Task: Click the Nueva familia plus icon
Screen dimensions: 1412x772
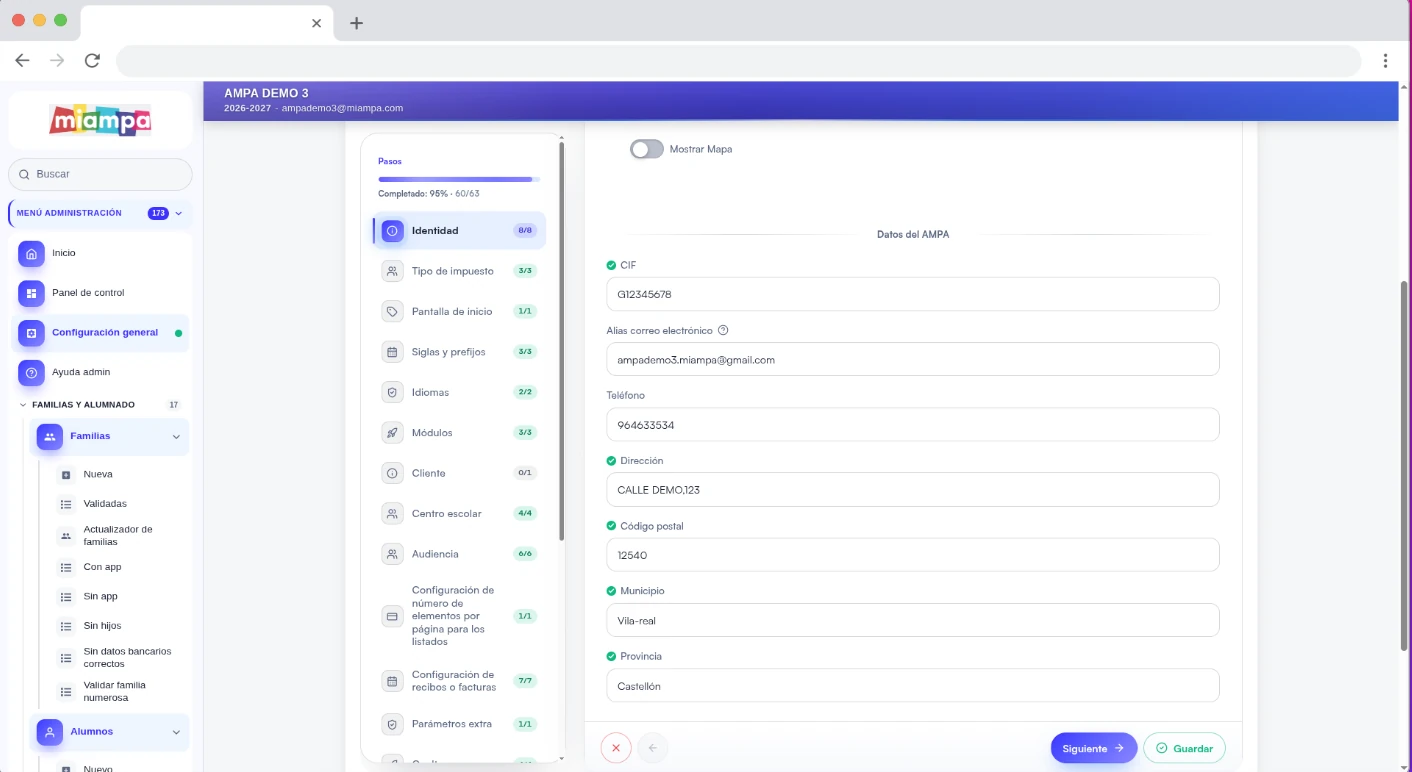Action: tap(66, 475)
